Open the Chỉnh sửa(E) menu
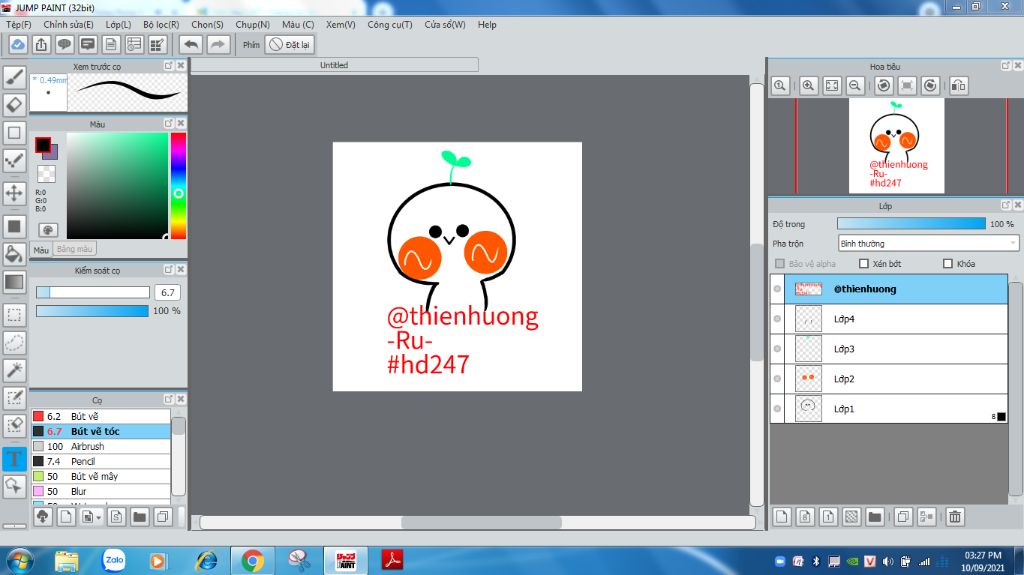This screenshot has height=575, width=1024. pos(69,25)
